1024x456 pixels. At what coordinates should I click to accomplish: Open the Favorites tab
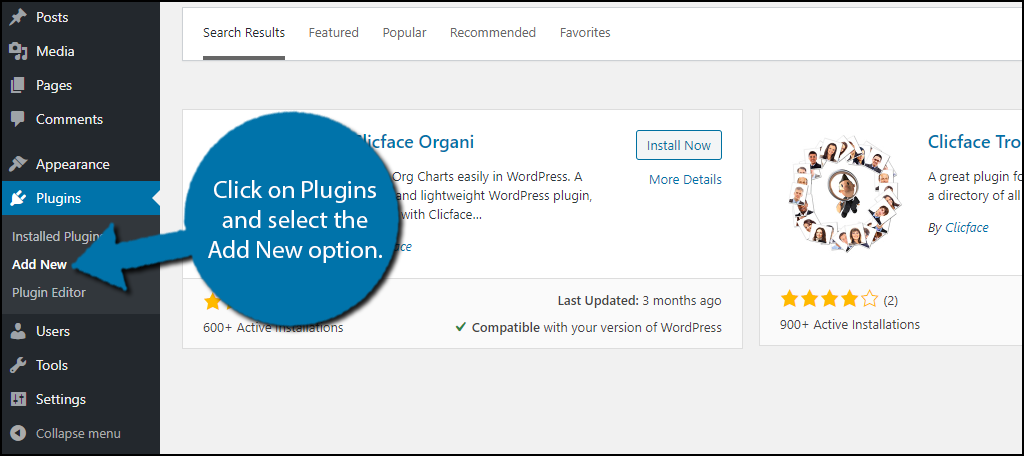[x=585, y=33]
